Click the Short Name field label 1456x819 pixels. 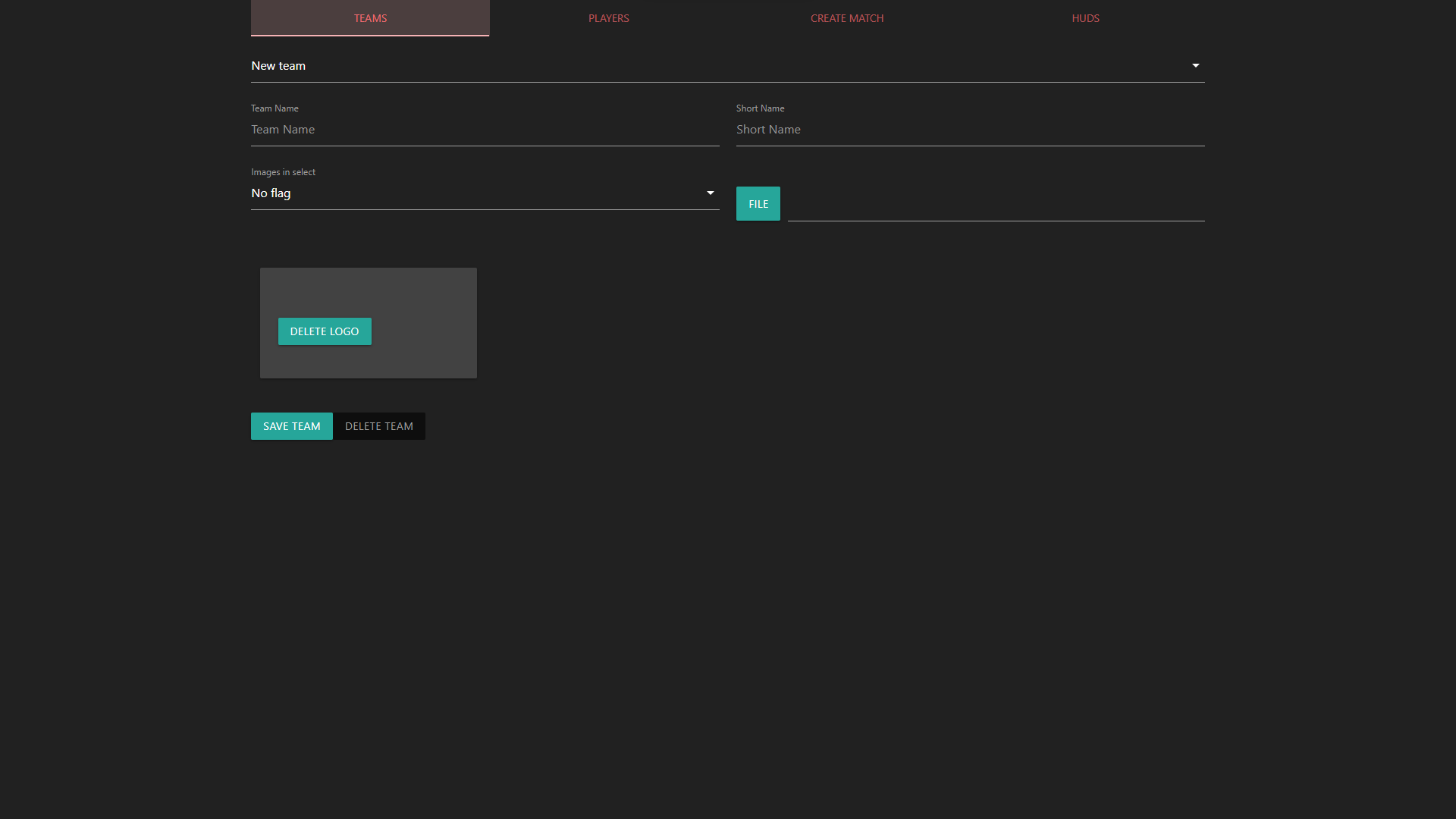click(760, 108)
